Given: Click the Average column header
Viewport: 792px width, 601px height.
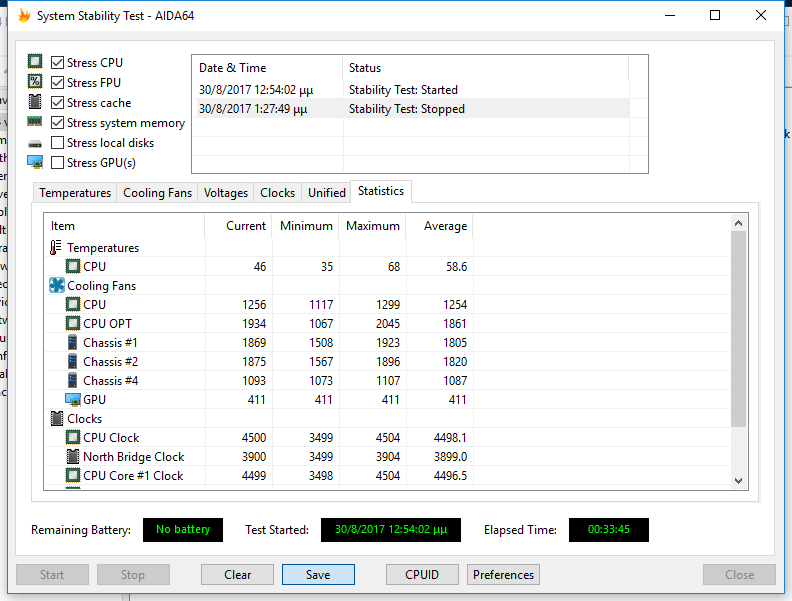Looking at the screenshot, I should (439, 226).
